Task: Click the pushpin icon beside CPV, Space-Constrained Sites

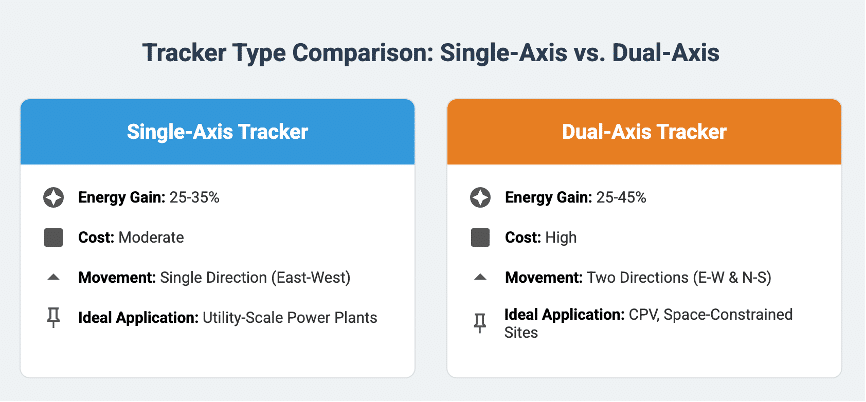Action: click(x=480, y=324)
